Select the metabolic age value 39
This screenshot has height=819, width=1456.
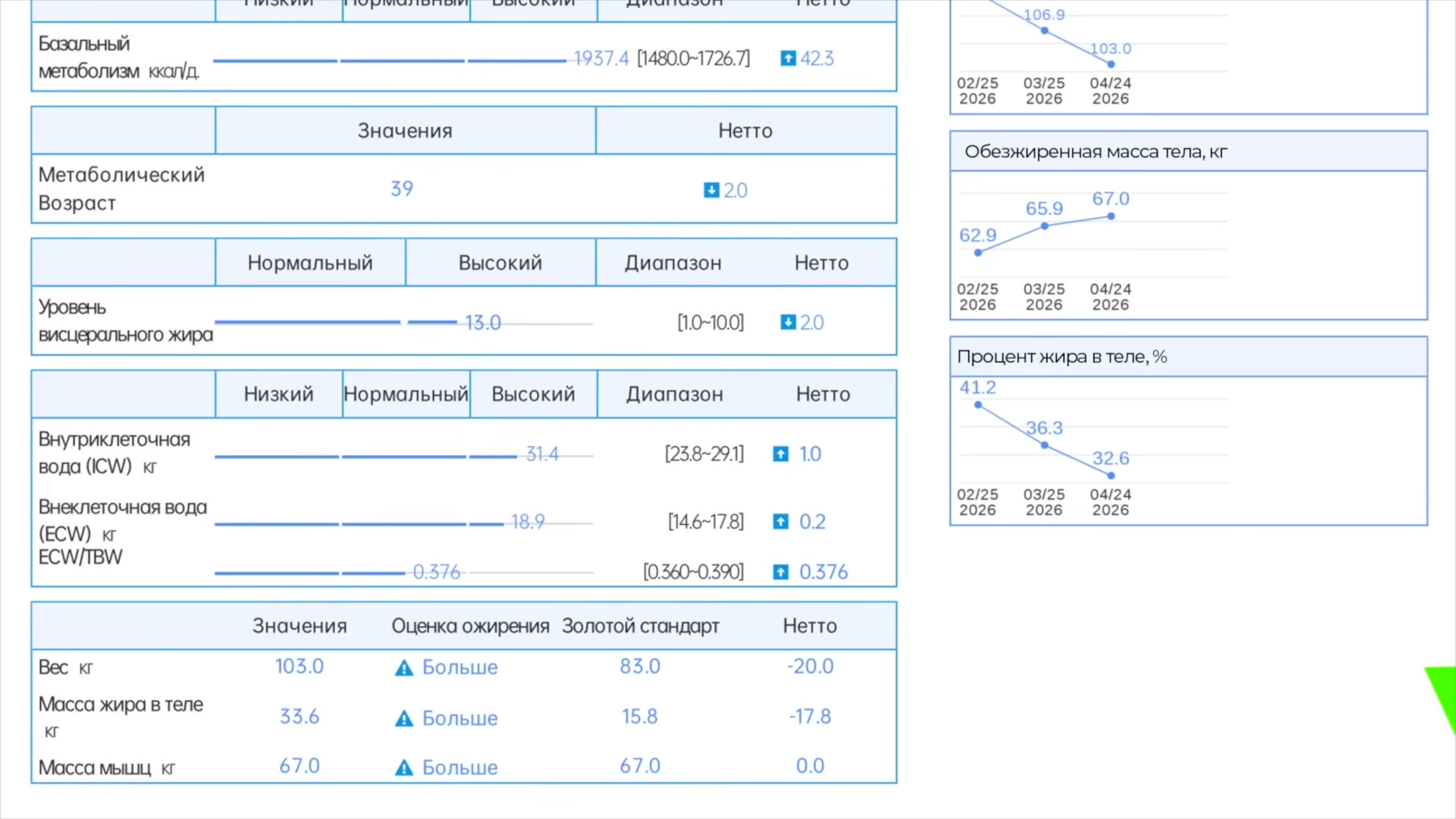[x=402, y=189]
